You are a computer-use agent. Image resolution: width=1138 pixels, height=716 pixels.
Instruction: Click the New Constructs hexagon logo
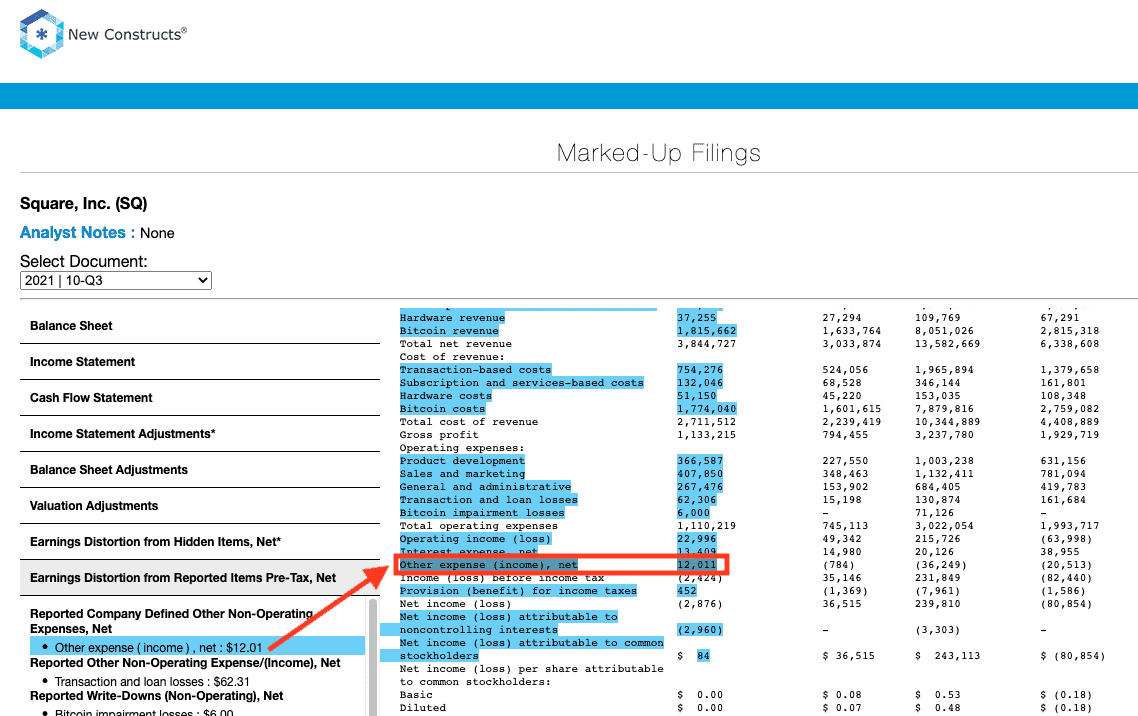[41, 34]
